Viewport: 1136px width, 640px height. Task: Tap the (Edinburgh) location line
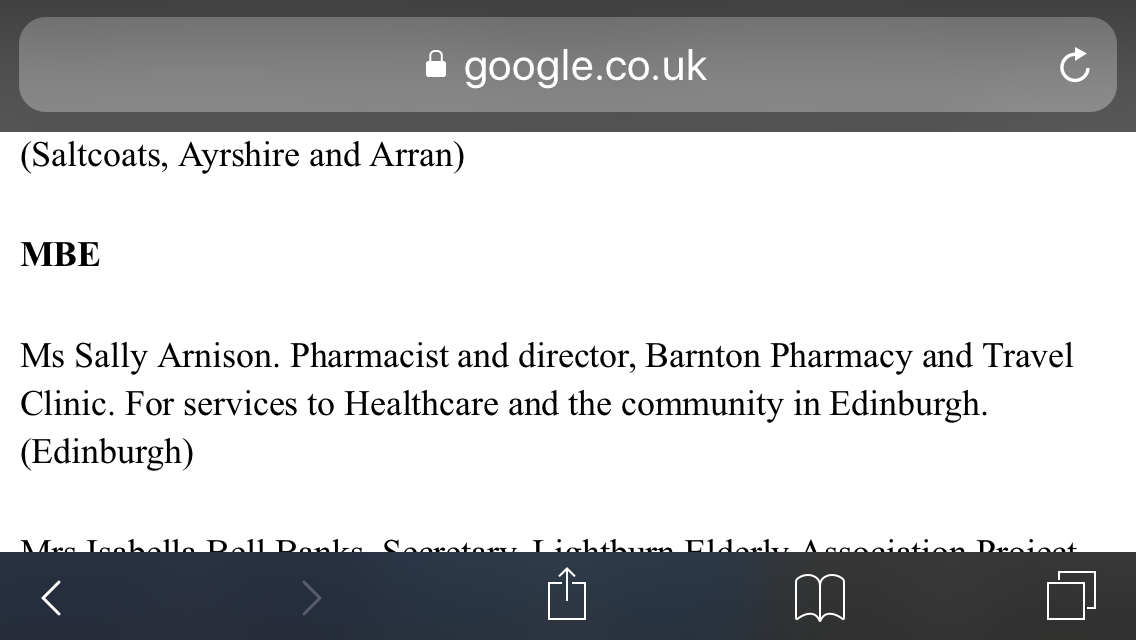coord(107,452)
